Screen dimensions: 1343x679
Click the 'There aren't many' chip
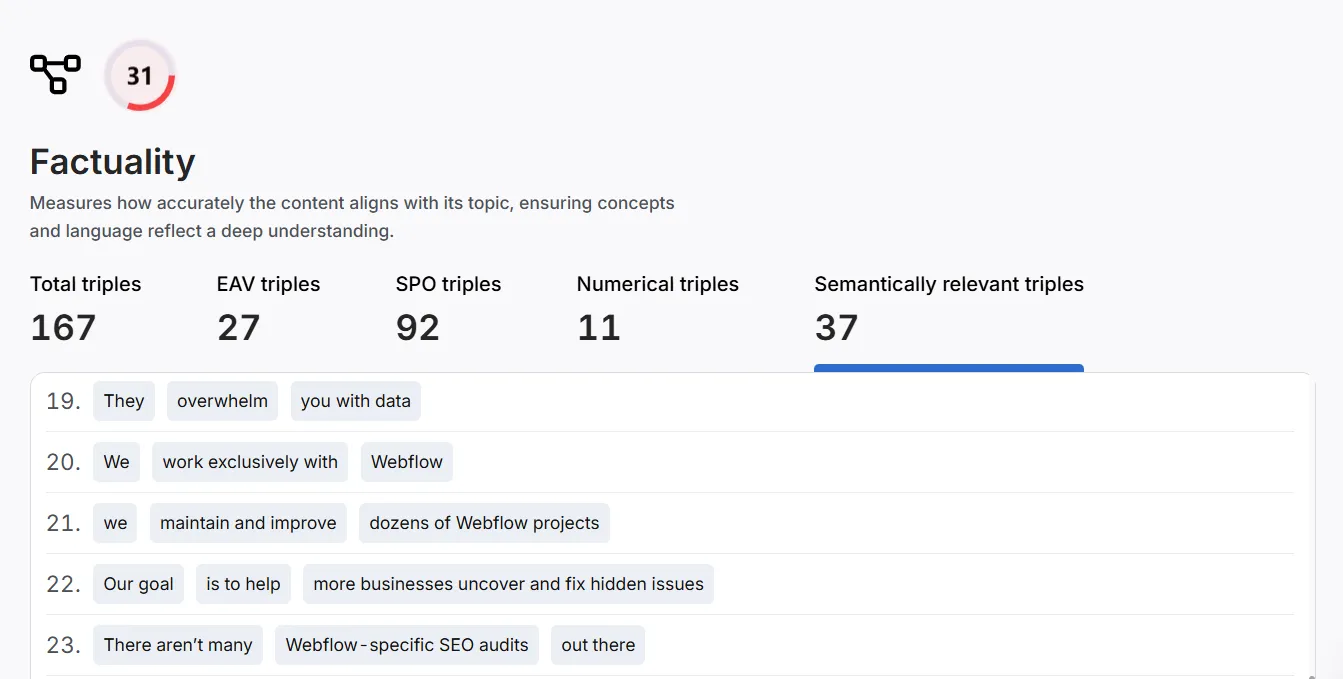click(x=178, y=645)
